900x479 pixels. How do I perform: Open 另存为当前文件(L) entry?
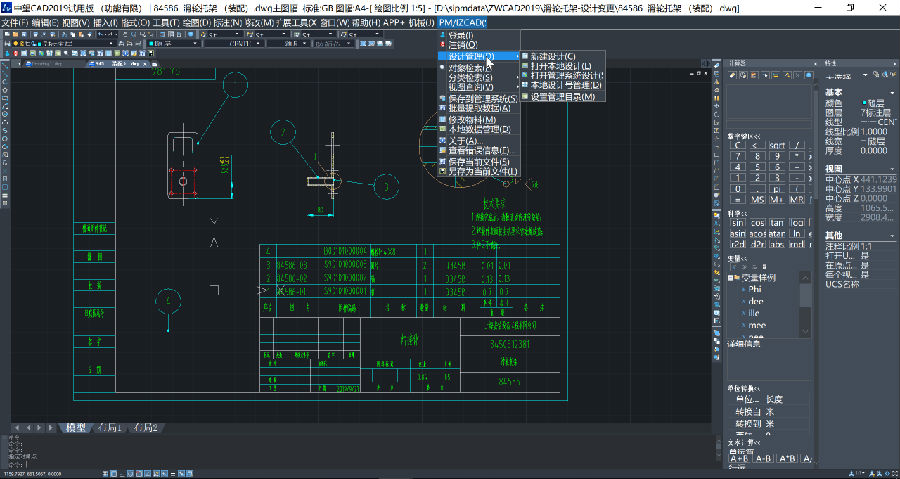tap(482, 172)
